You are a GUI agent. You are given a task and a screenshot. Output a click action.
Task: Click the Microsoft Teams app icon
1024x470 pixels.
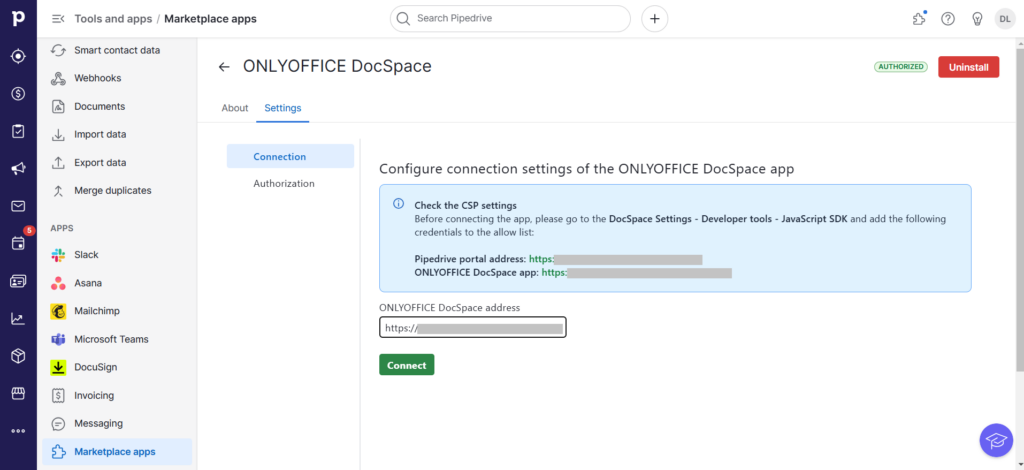(x=58, y=339)
